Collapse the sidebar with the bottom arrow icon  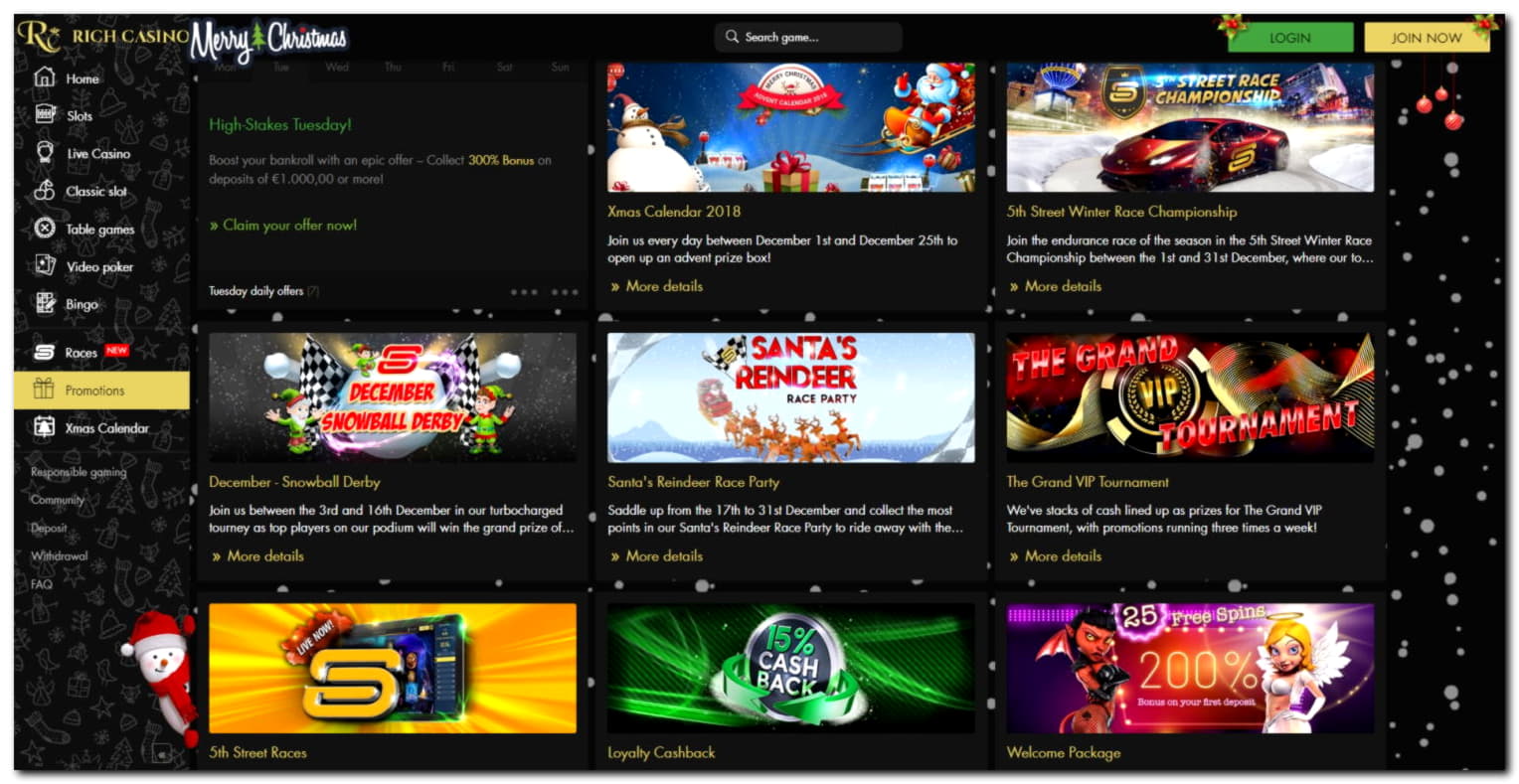162,755
